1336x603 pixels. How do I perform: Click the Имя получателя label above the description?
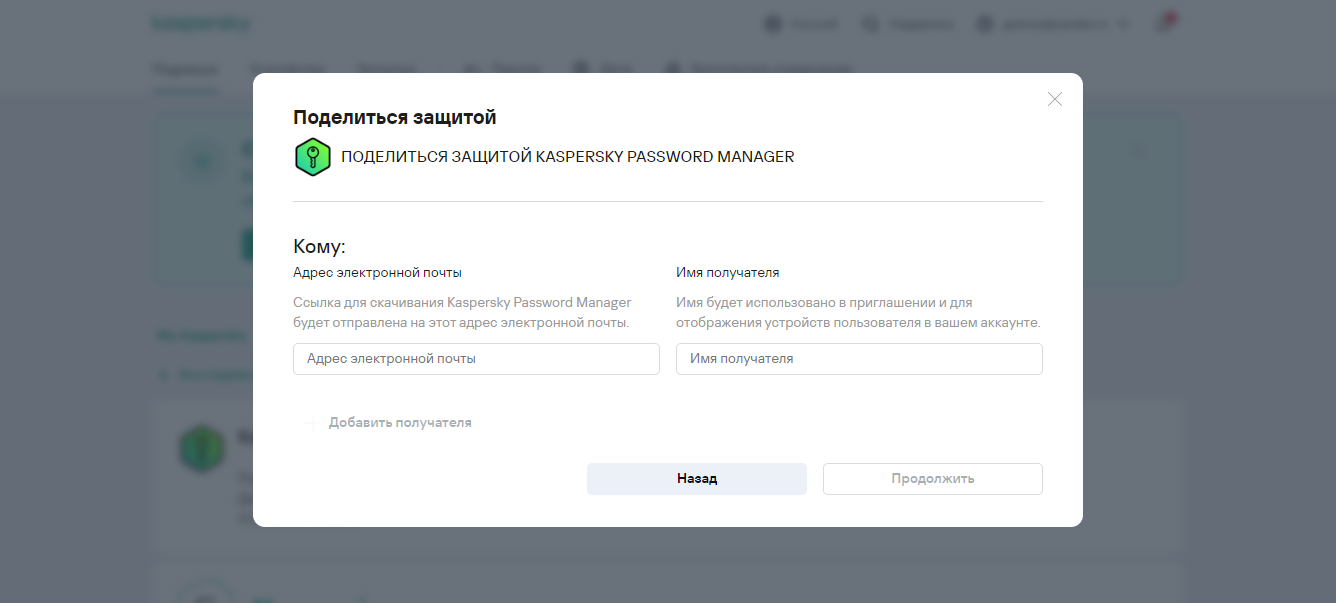[x=728, y=272]
